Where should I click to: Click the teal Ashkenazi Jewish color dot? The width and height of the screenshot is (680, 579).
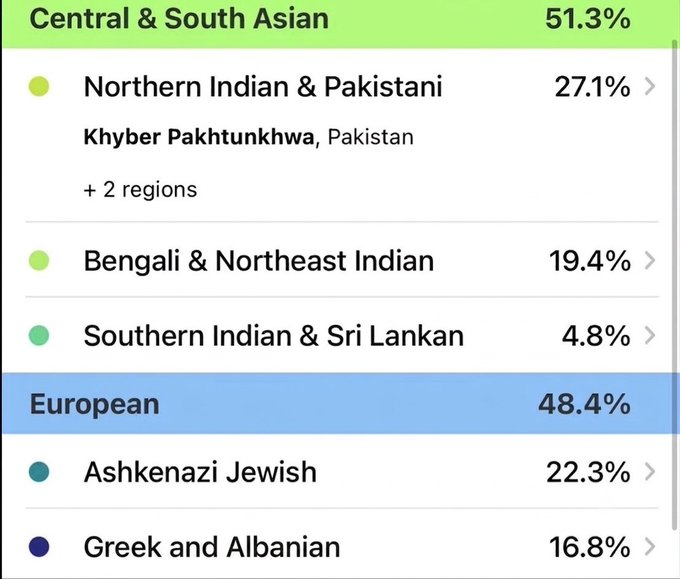click(39, 472)
